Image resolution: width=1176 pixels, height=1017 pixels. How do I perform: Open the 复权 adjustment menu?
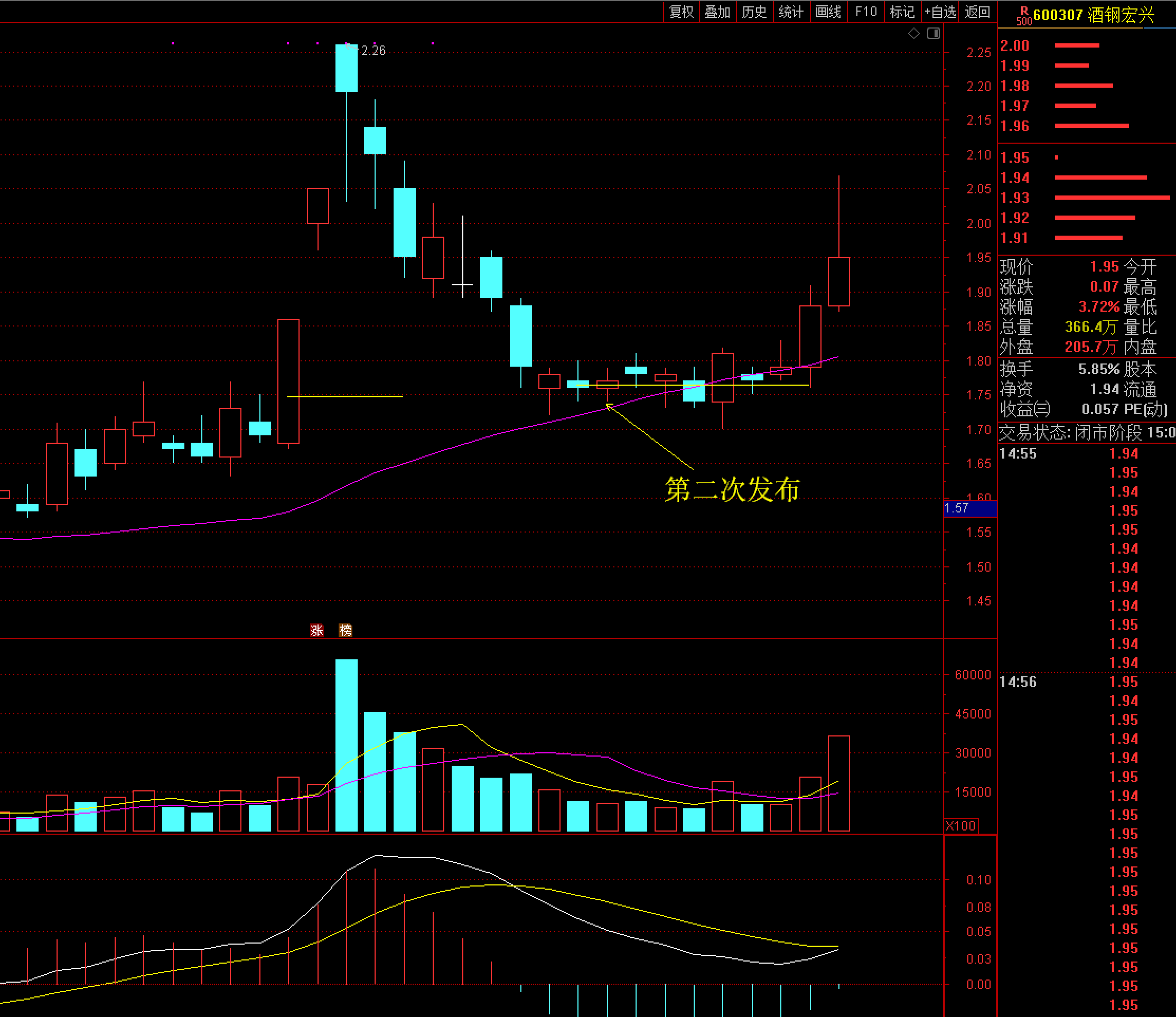[x=681, y=12]
